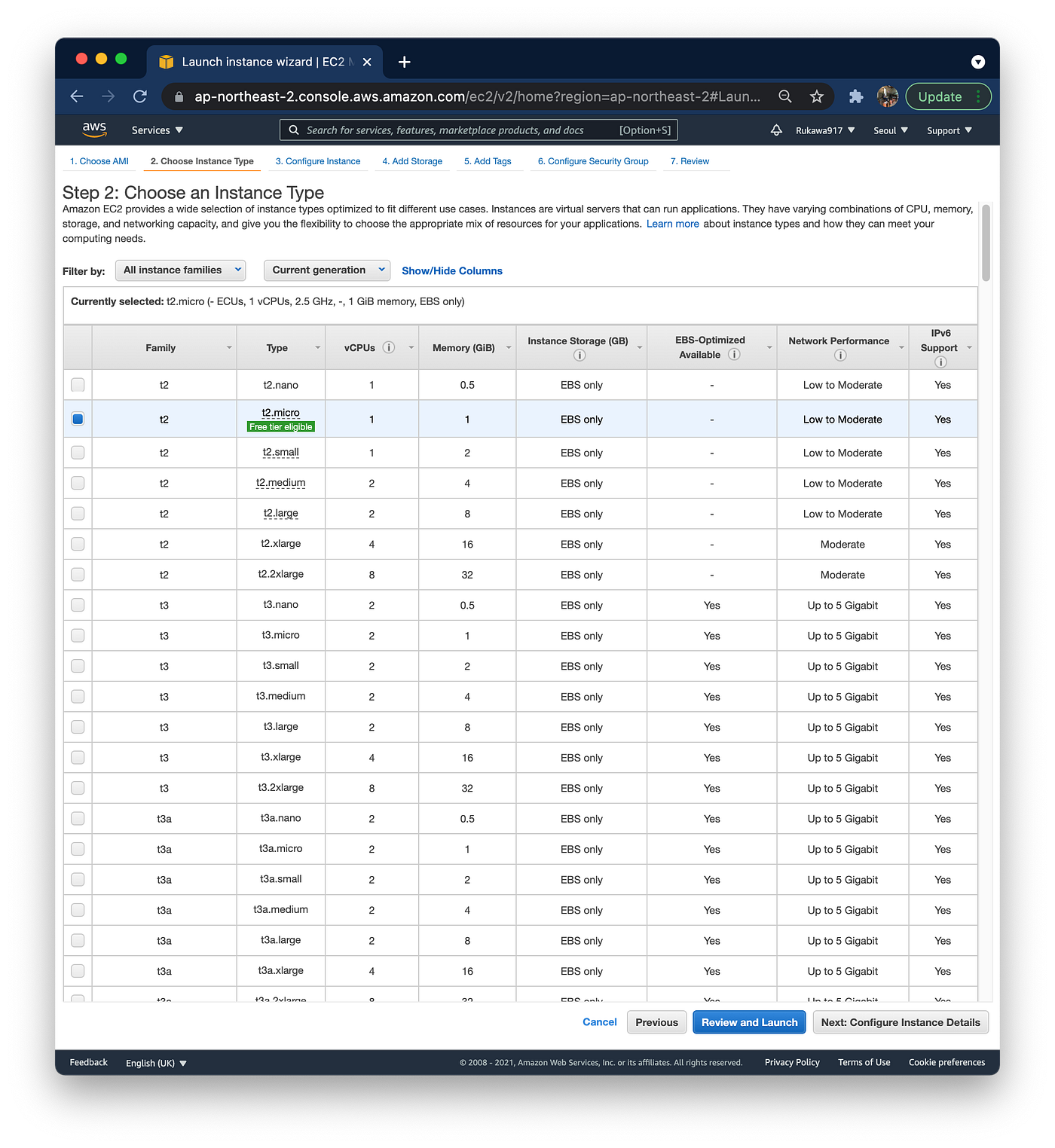This screenshot has width=1055, height=1148.
Task: Select the t3.nano checkbox
Action: coord(78,605)
